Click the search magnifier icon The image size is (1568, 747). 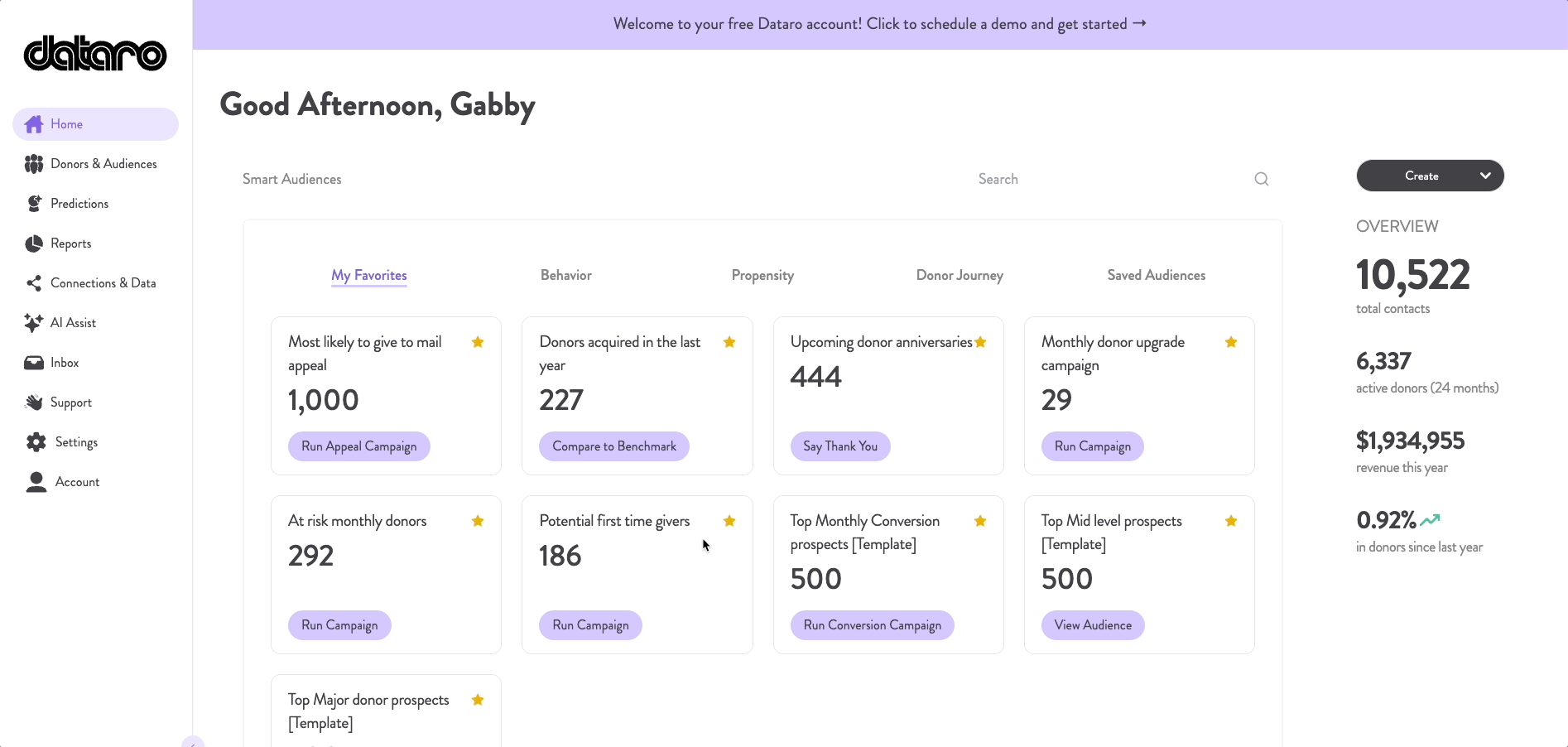1261,178
